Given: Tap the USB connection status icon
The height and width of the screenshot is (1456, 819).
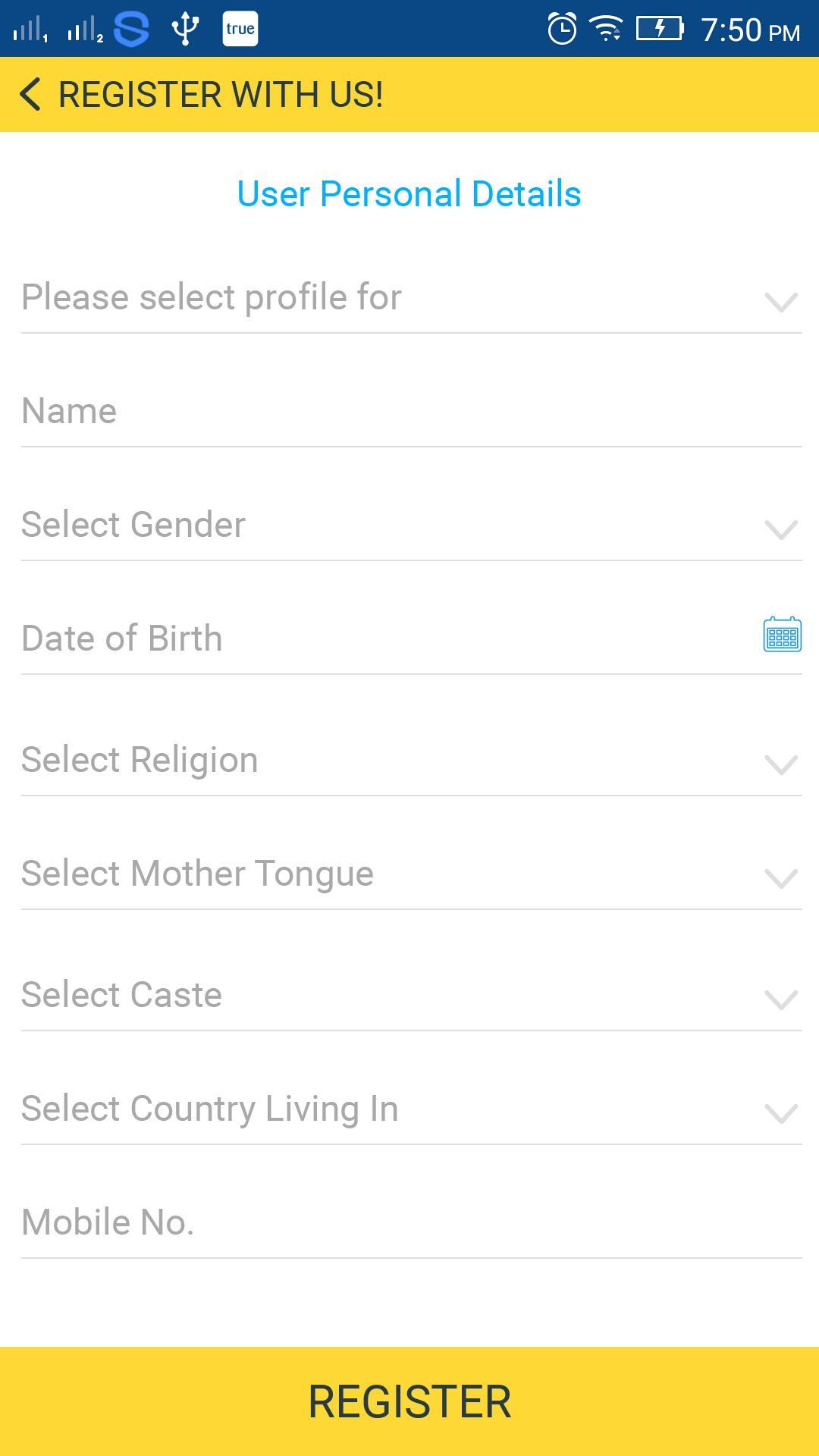Looking at the screenshot, I should click(185, 29).
